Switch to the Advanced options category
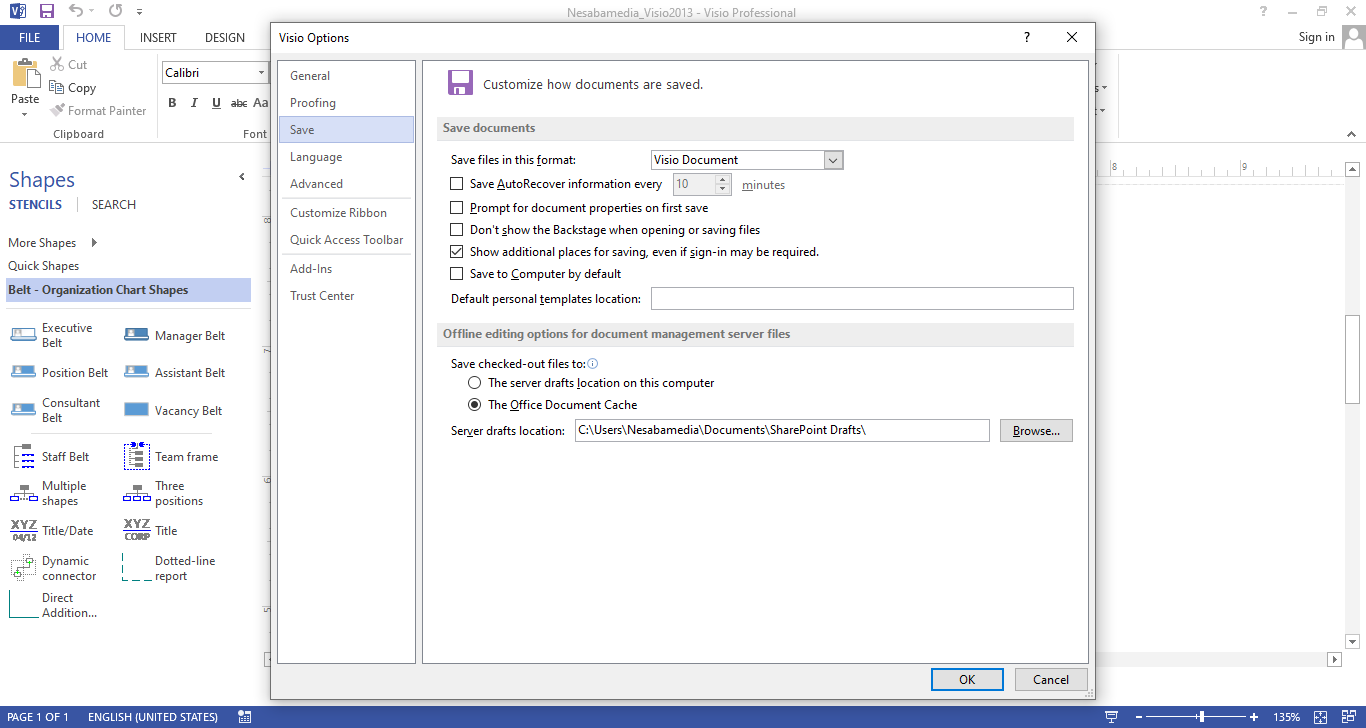Screen dimensions: 1366x728 click(x=316, y=184)
